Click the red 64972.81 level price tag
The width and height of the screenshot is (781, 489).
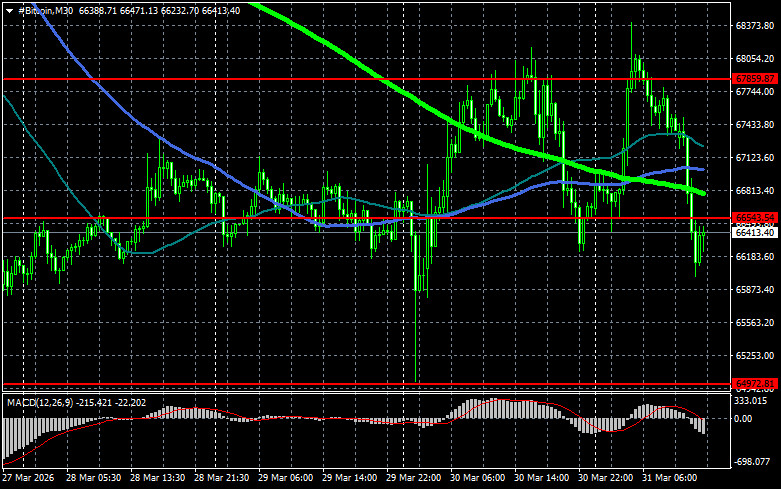pyautogui.click(x=755, y=383)
